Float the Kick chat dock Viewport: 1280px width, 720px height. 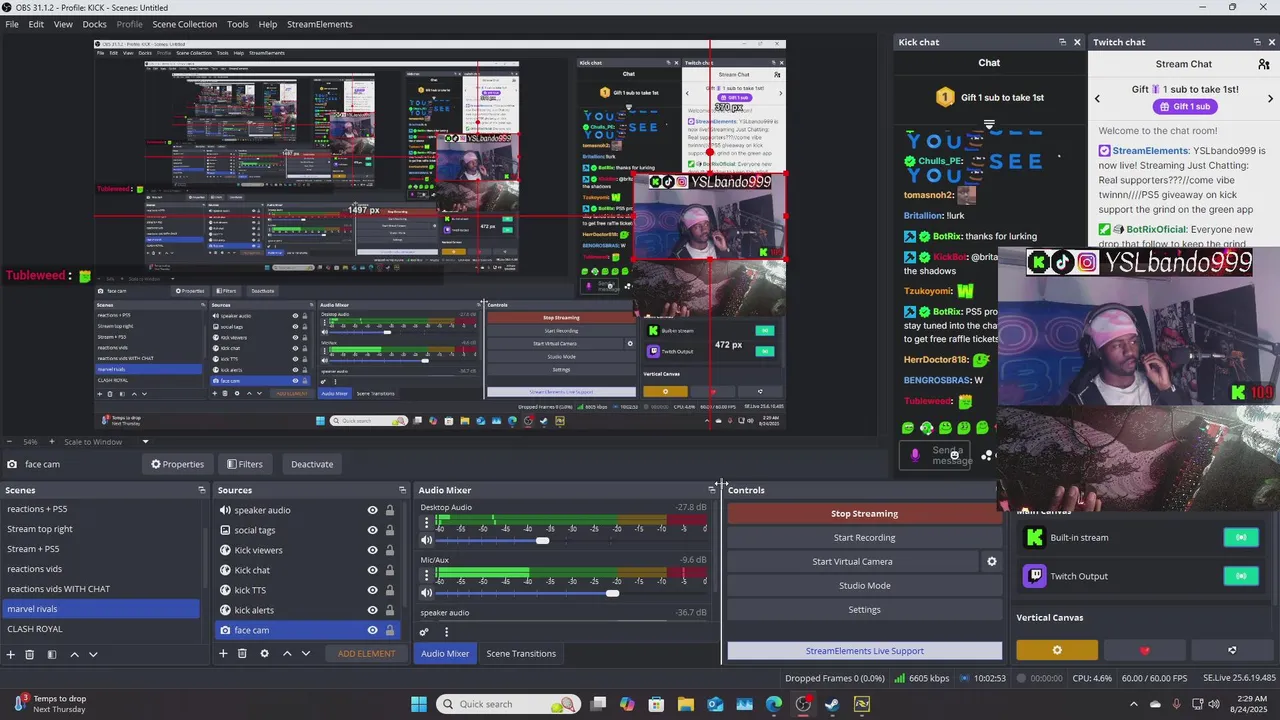click(x=1062, y=42)
